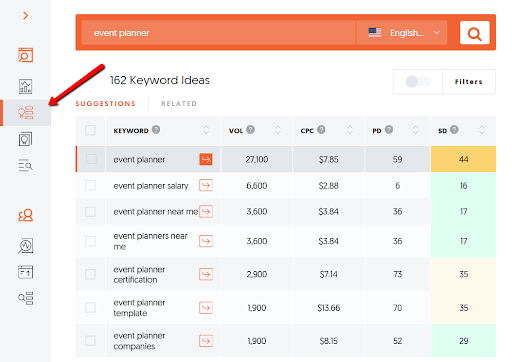The height and width of the screenshot is (362, 512).
Task: Check the box for 'event planner template'
Action: (x=90, y=307)
